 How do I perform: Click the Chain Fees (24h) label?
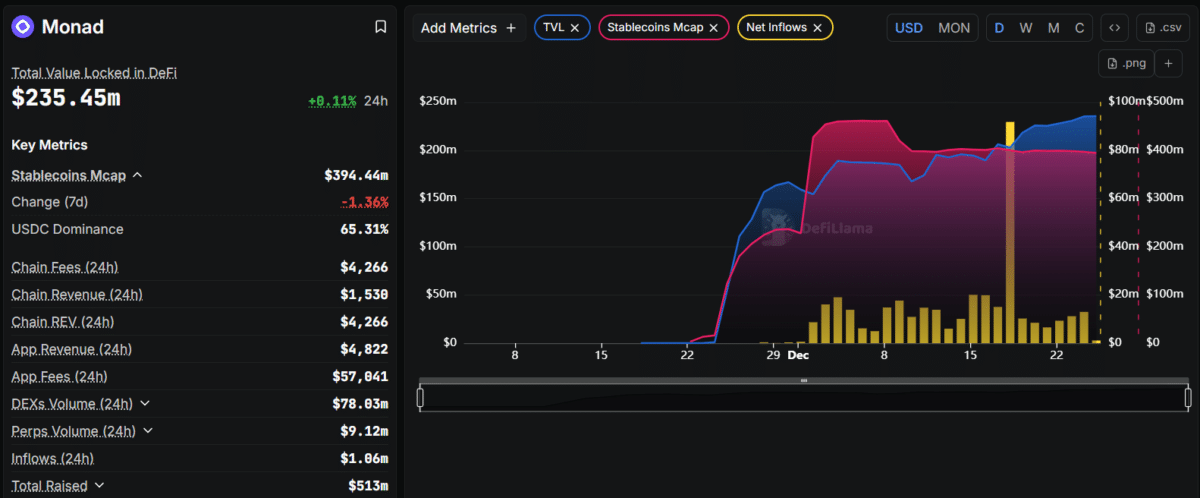pyautogui.click(x=66, y=267)
